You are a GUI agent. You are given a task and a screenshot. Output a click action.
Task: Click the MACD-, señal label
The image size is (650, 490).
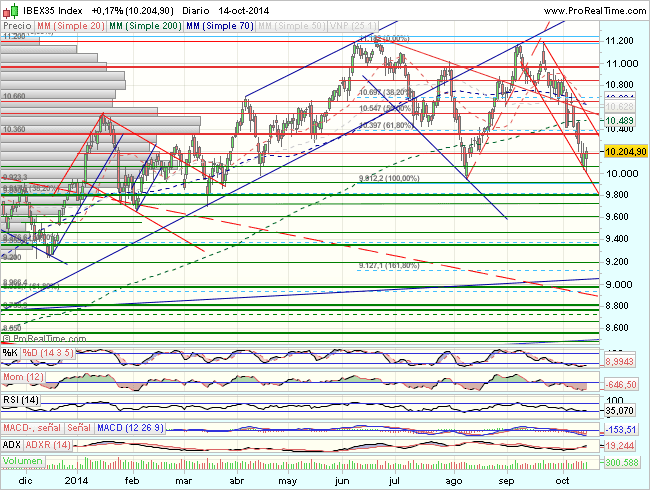[x=32, y=427]
